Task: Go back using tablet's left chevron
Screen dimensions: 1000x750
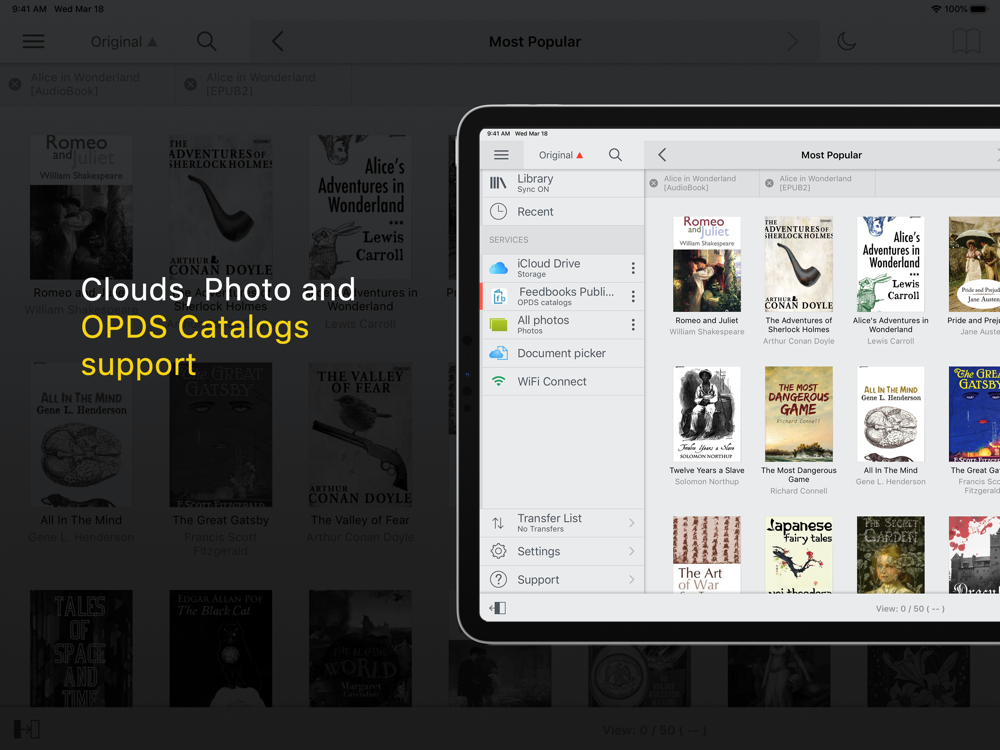Action: click(x=662, y=155)
